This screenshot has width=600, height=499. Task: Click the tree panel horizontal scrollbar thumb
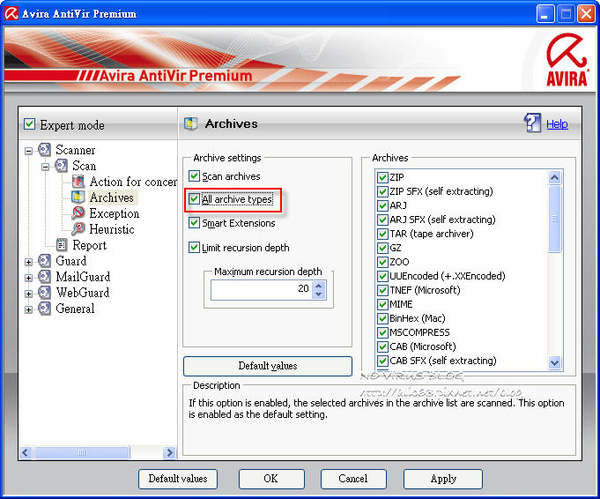82,453
